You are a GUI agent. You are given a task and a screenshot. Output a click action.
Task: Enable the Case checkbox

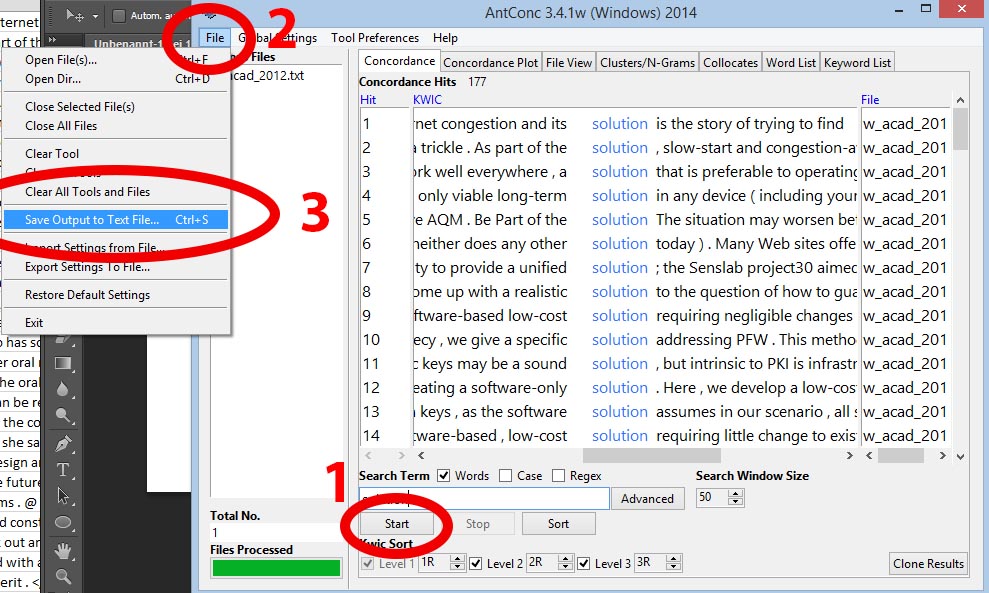click(x=505, y=476)
